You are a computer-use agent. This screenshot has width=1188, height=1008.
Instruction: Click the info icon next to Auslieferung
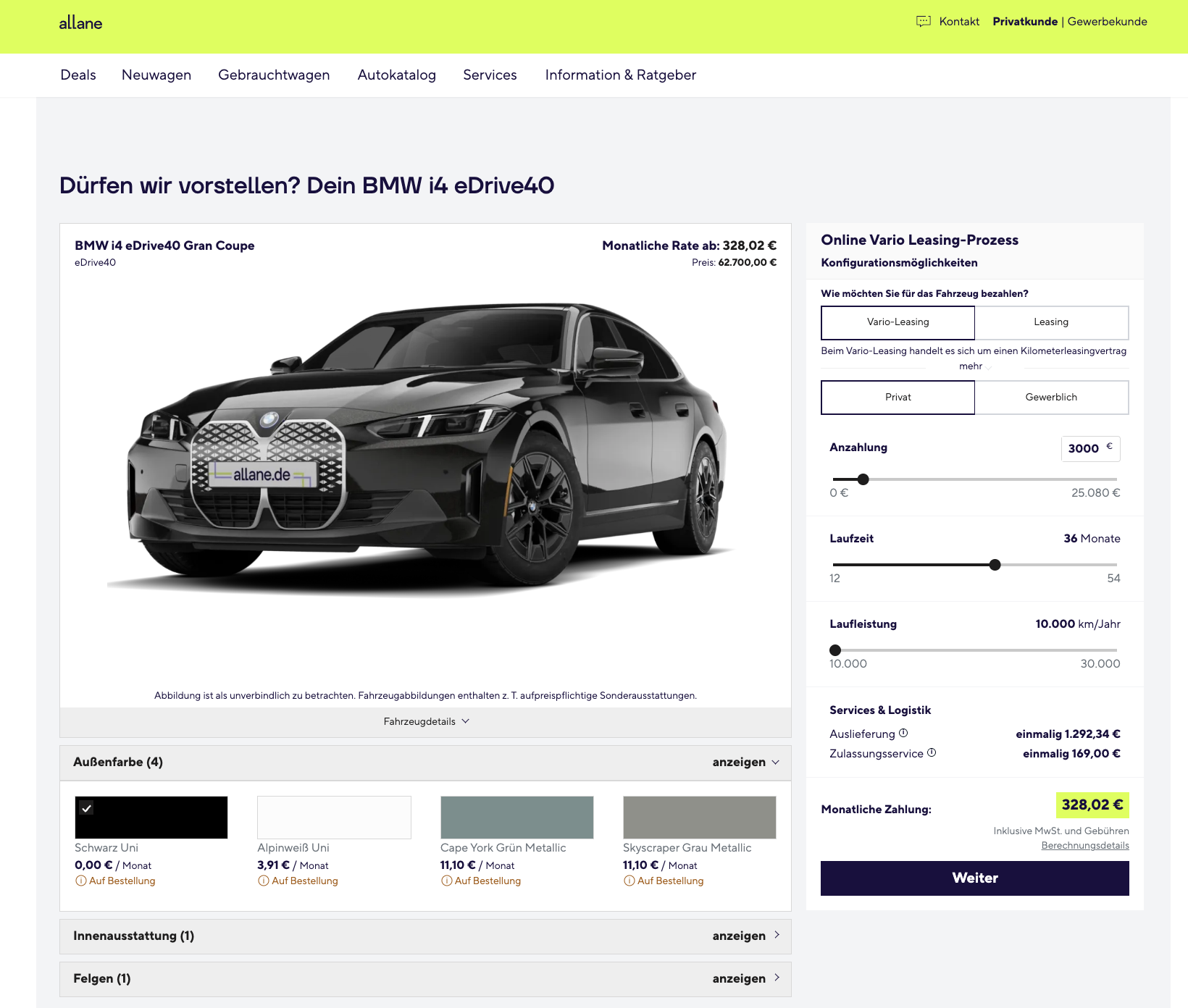(903, 734)
